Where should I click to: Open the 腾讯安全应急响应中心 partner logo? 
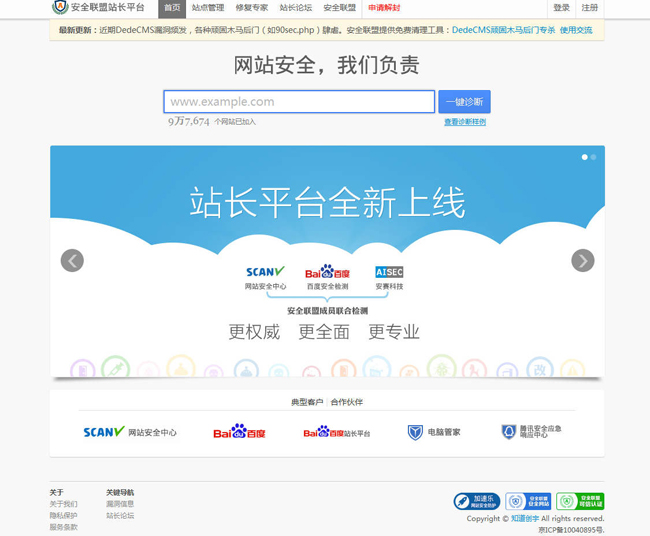pyautogui.click(x=531, y=432)
